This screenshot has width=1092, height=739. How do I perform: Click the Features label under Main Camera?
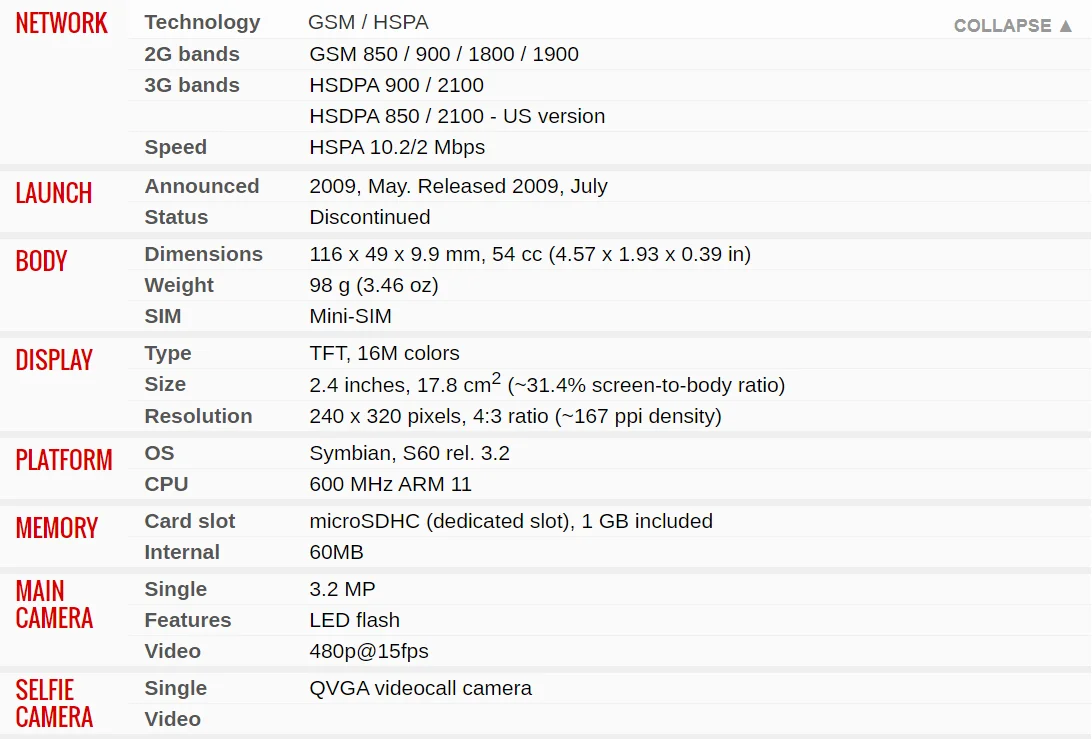point(187,620)
